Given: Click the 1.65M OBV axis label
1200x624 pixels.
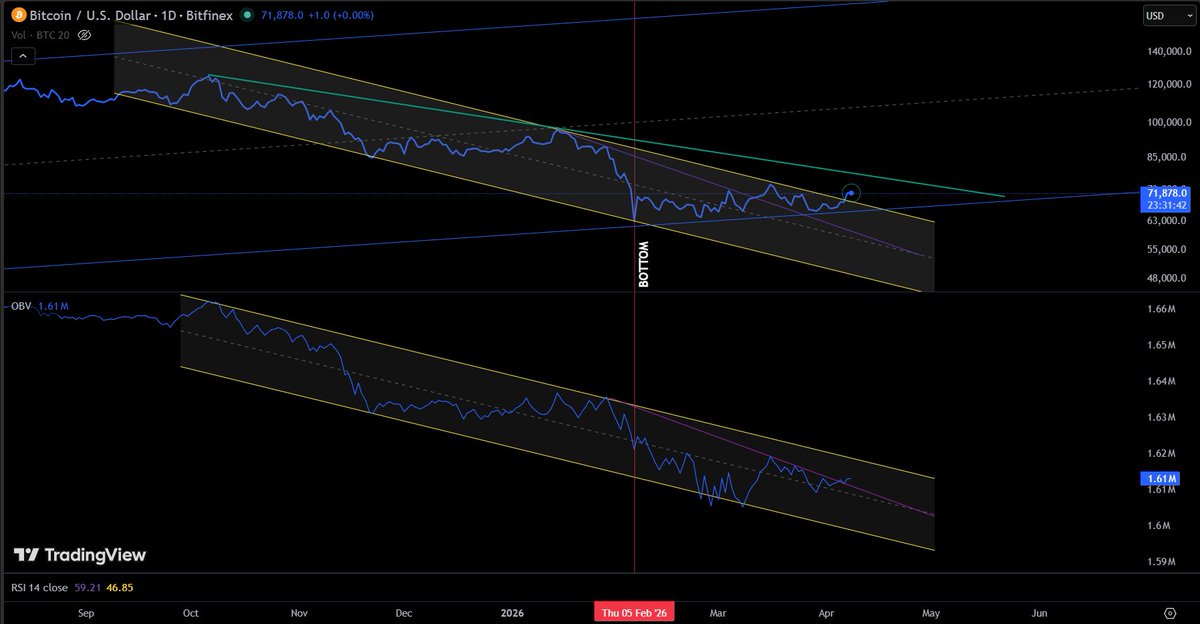Looking at the screenshot, I should [1160, 345].
